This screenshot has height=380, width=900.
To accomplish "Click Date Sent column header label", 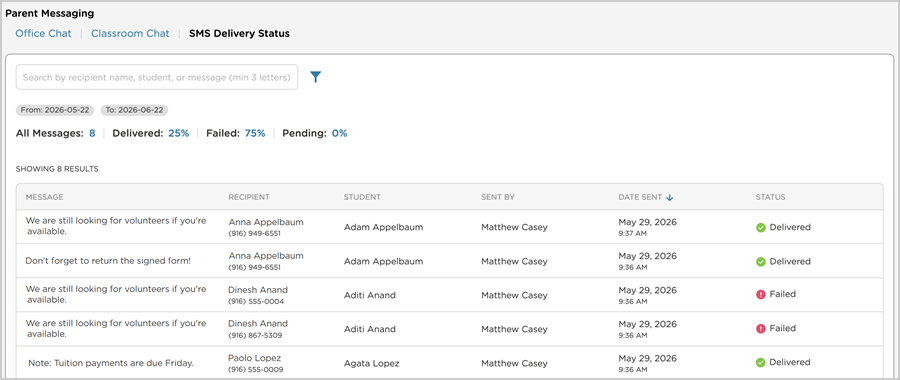I will coord(640,197).
